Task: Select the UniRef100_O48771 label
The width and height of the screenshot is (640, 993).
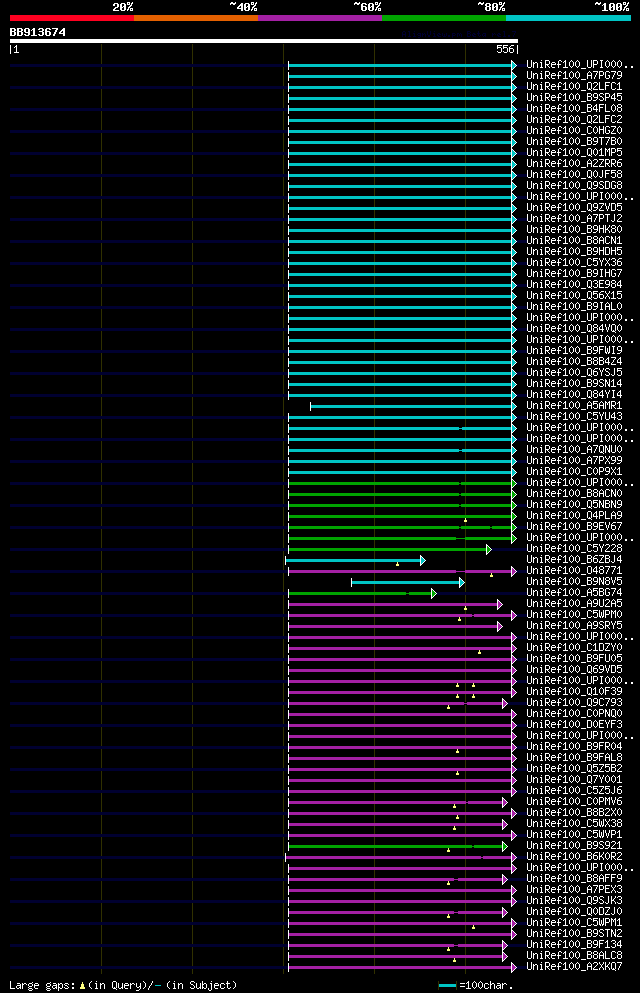Action: click(574, 571)
